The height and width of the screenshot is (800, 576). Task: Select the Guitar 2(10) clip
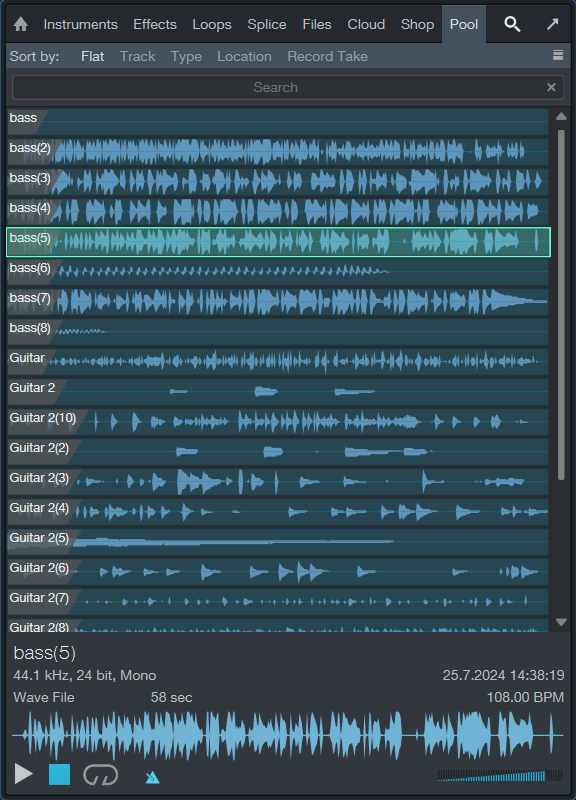click(x=278, y=421)
